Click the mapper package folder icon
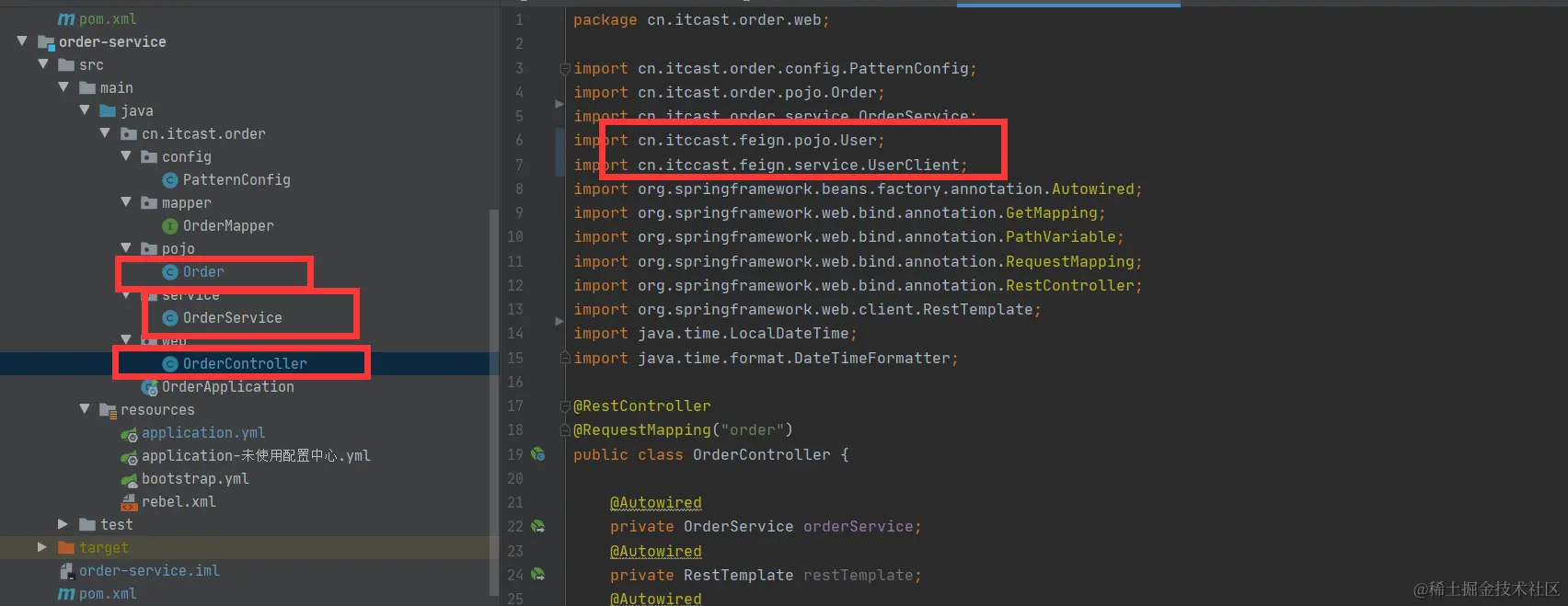The width and height of the screenshot is (1568, 606). (x=149, y=203)
